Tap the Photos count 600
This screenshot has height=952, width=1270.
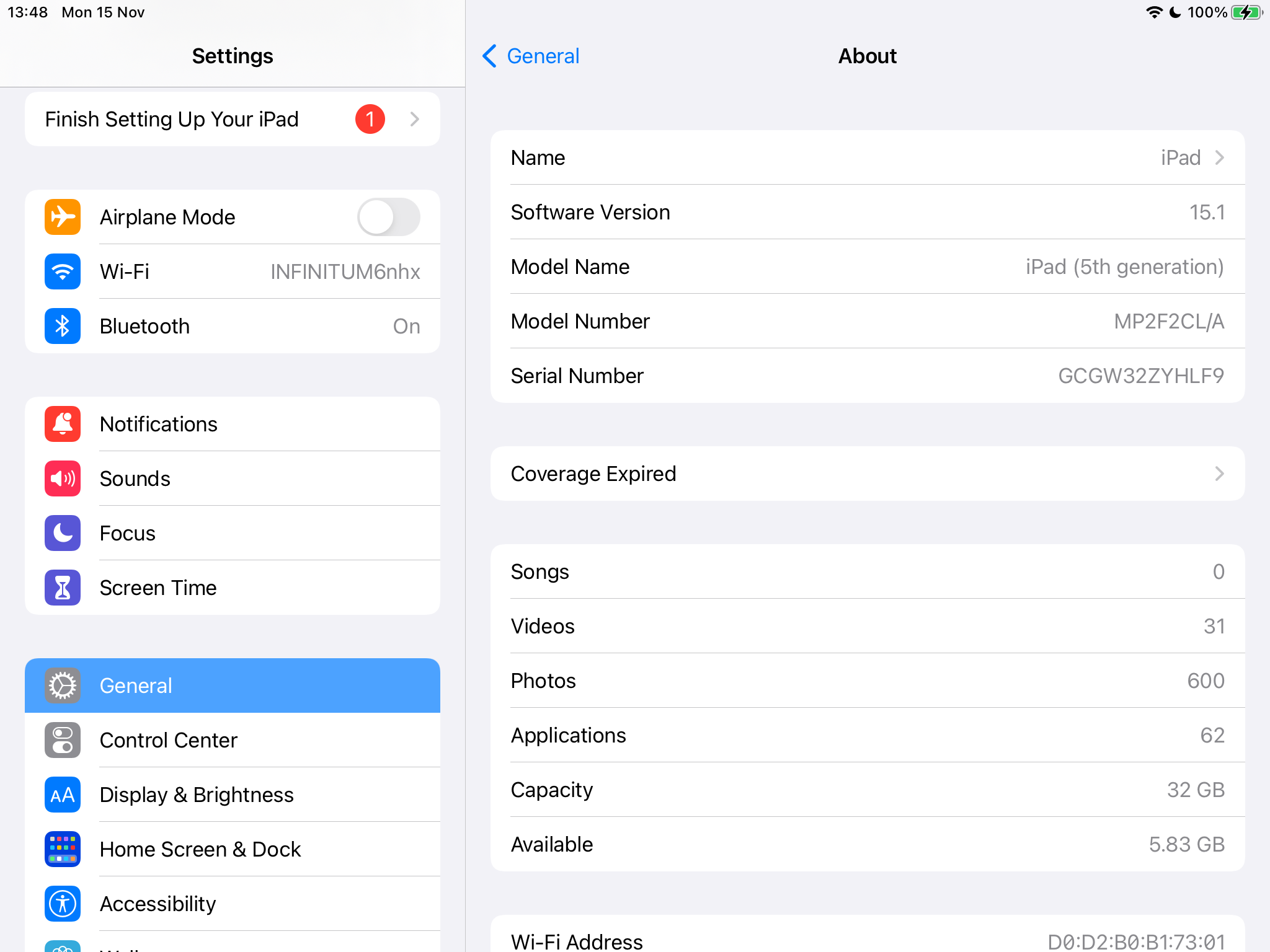[x=1206, y=681]
